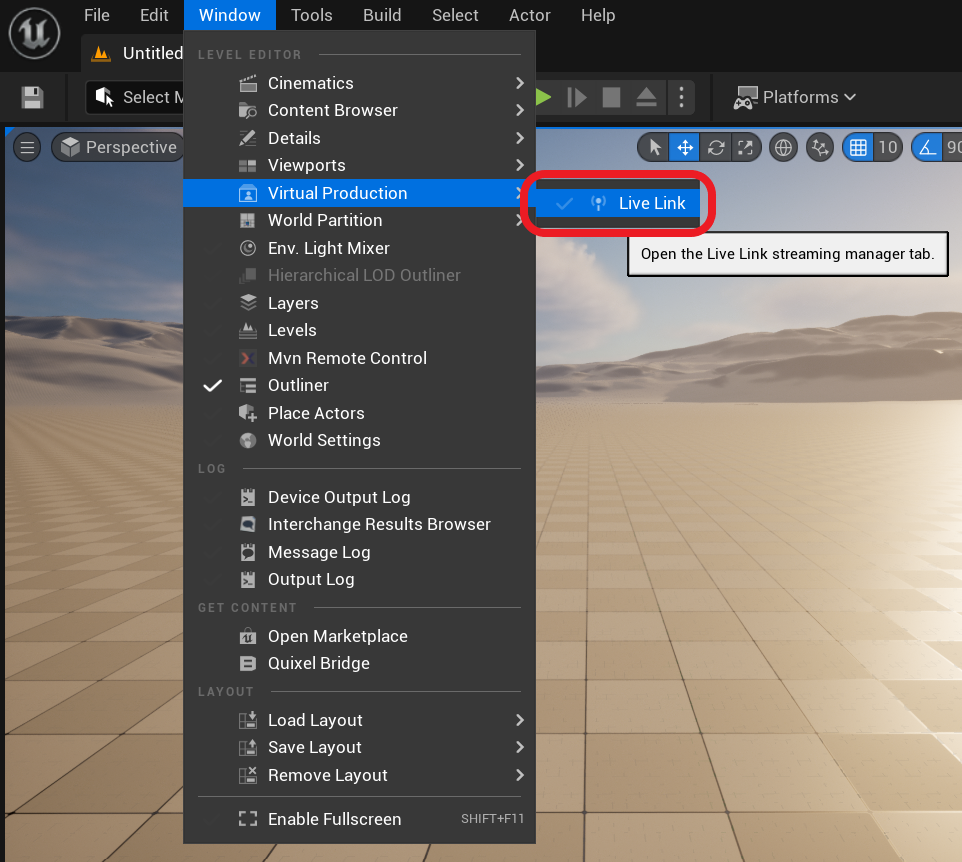
Task: Open the surface snapping settings icon
Action: (x=818, y=147)
